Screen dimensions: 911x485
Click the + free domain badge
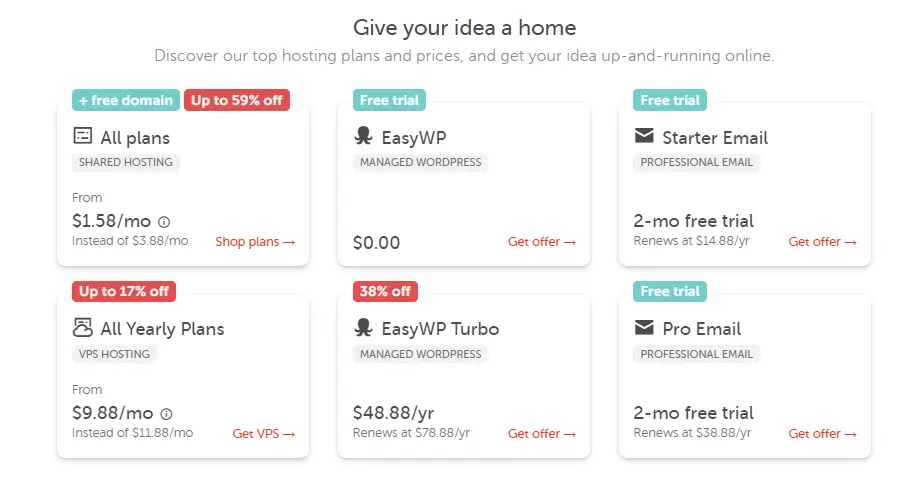coord(126,100)
